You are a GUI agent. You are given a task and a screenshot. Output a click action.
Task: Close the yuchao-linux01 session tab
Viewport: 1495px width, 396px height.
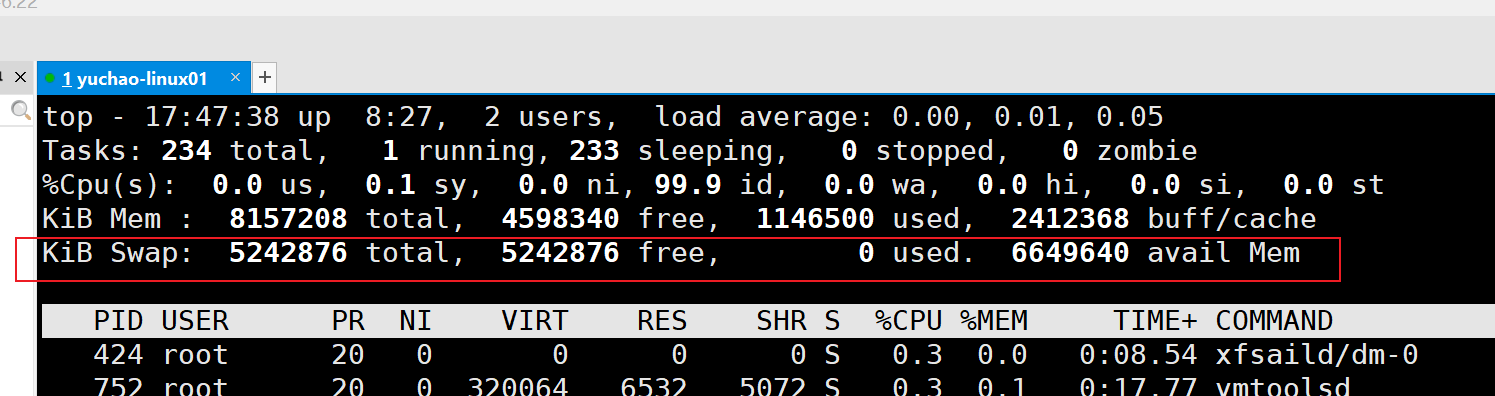[235, 77]
